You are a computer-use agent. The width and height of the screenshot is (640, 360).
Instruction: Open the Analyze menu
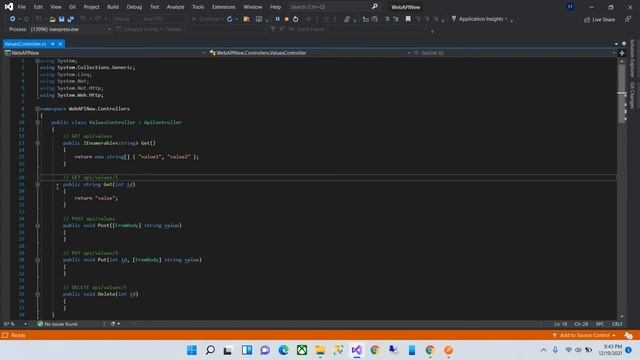click(x=176, y=7)
